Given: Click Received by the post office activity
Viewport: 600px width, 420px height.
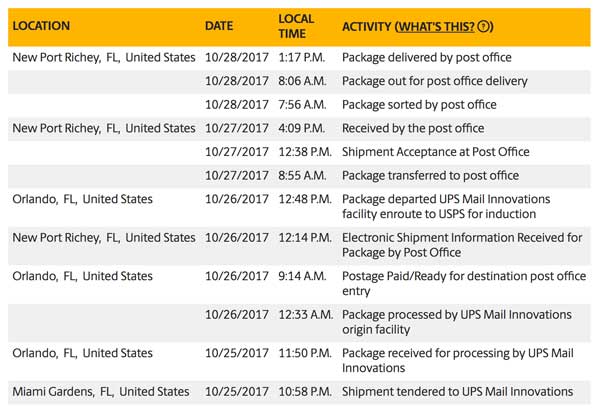Looking at the screenshot, I should pyautogui.click(x=413, y=129).
